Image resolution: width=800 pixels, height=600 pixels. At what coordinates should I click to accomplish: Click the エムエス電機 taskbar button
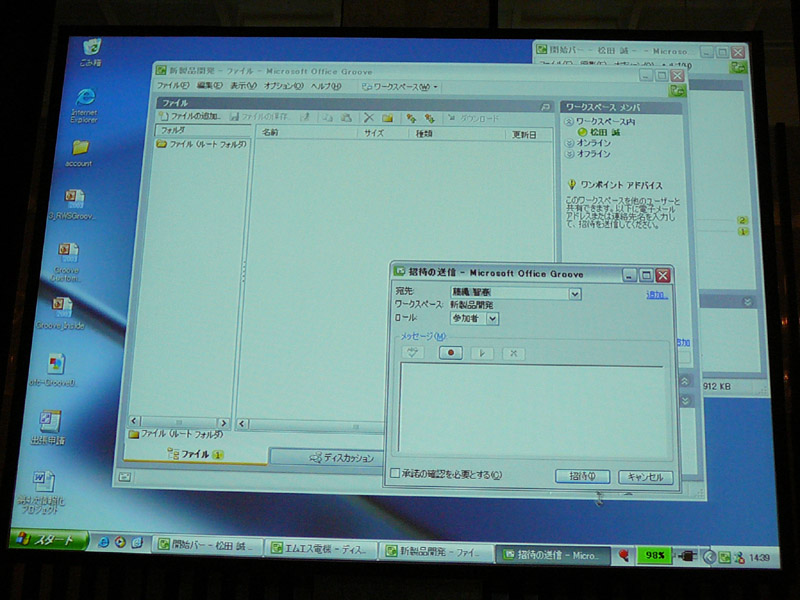(x=320, y=549)
